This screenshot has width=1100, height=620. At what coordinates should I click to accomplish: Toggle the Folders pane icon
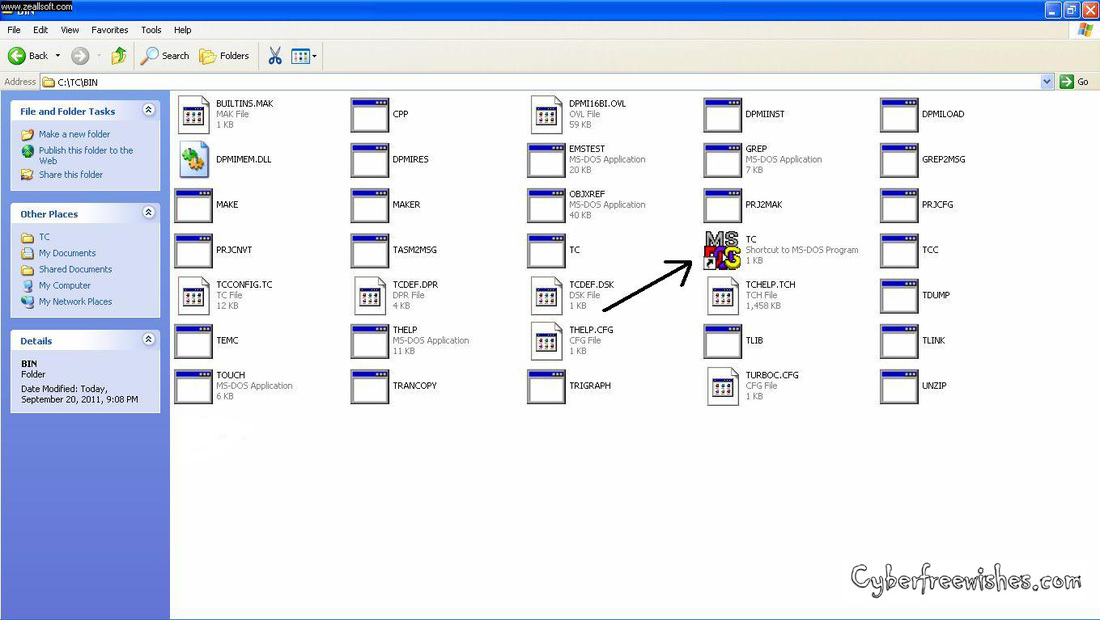click(207, 55)
